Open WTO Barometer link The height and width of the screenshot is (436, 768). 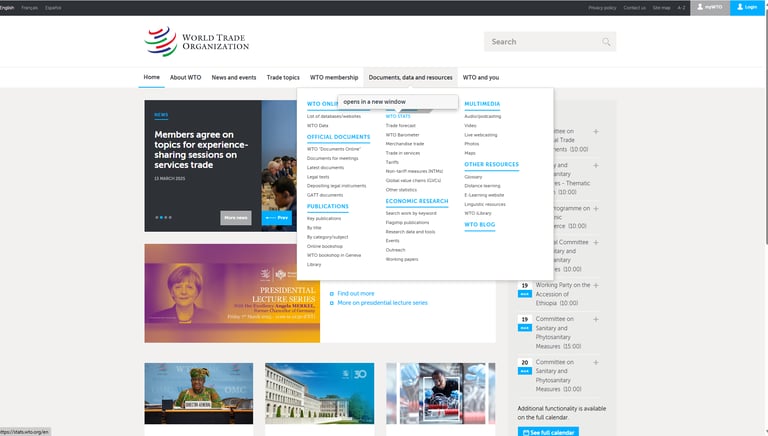click(x=402, y=135)
